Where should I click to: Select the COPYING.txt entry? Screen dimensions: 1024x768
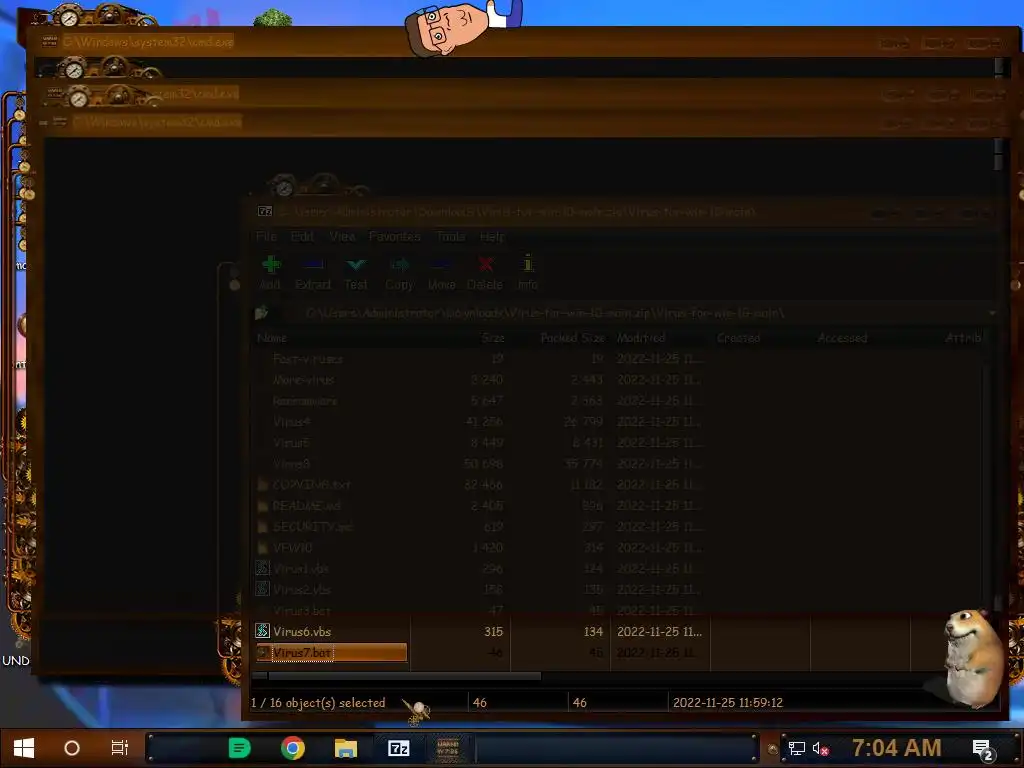coord(312,485)
